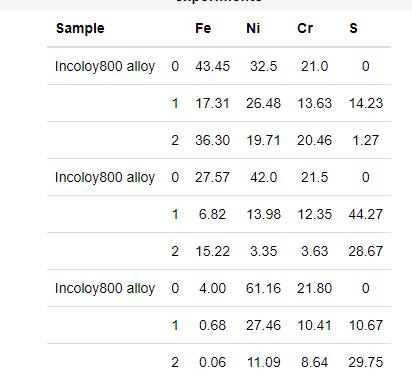Click the Ni column header
The image size is (412, 379).
click(253, 28)
